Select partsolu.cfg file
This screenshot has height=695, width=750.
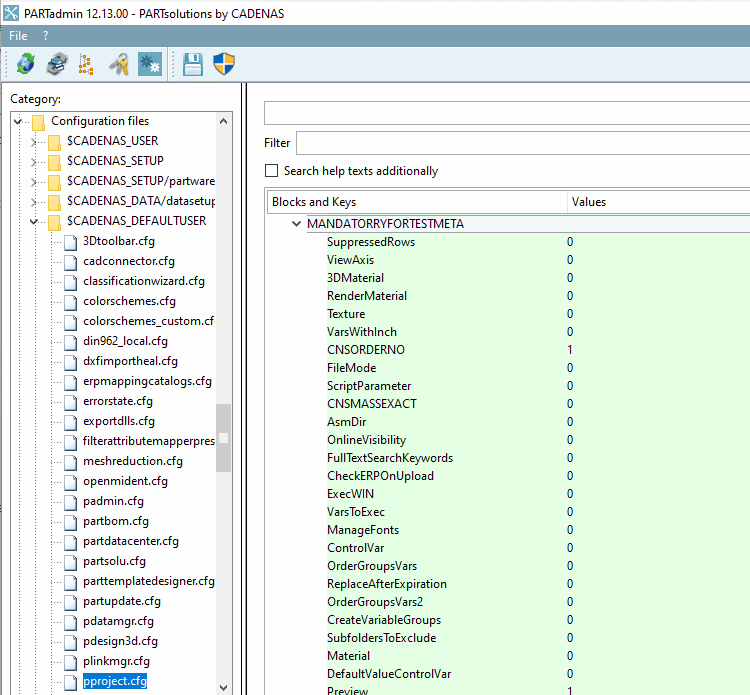pos(114,562)
